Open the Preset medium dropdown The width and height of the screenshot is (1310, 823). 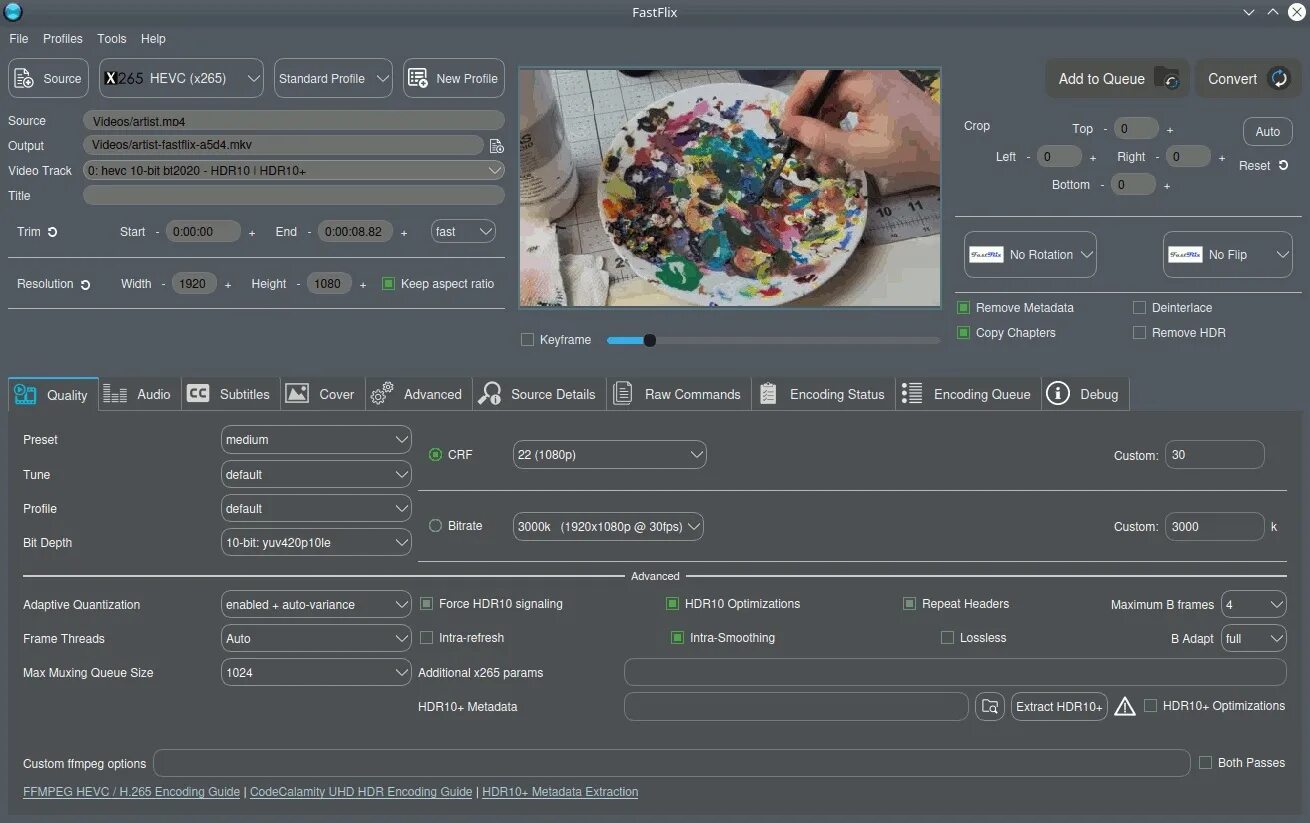[x=316, y=440]
